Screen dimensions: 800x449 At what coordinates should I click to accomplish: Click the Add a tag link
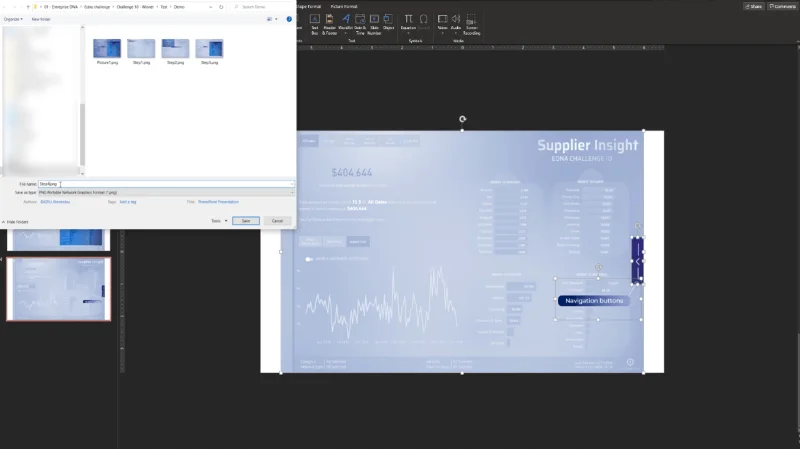tap(128, 202)
